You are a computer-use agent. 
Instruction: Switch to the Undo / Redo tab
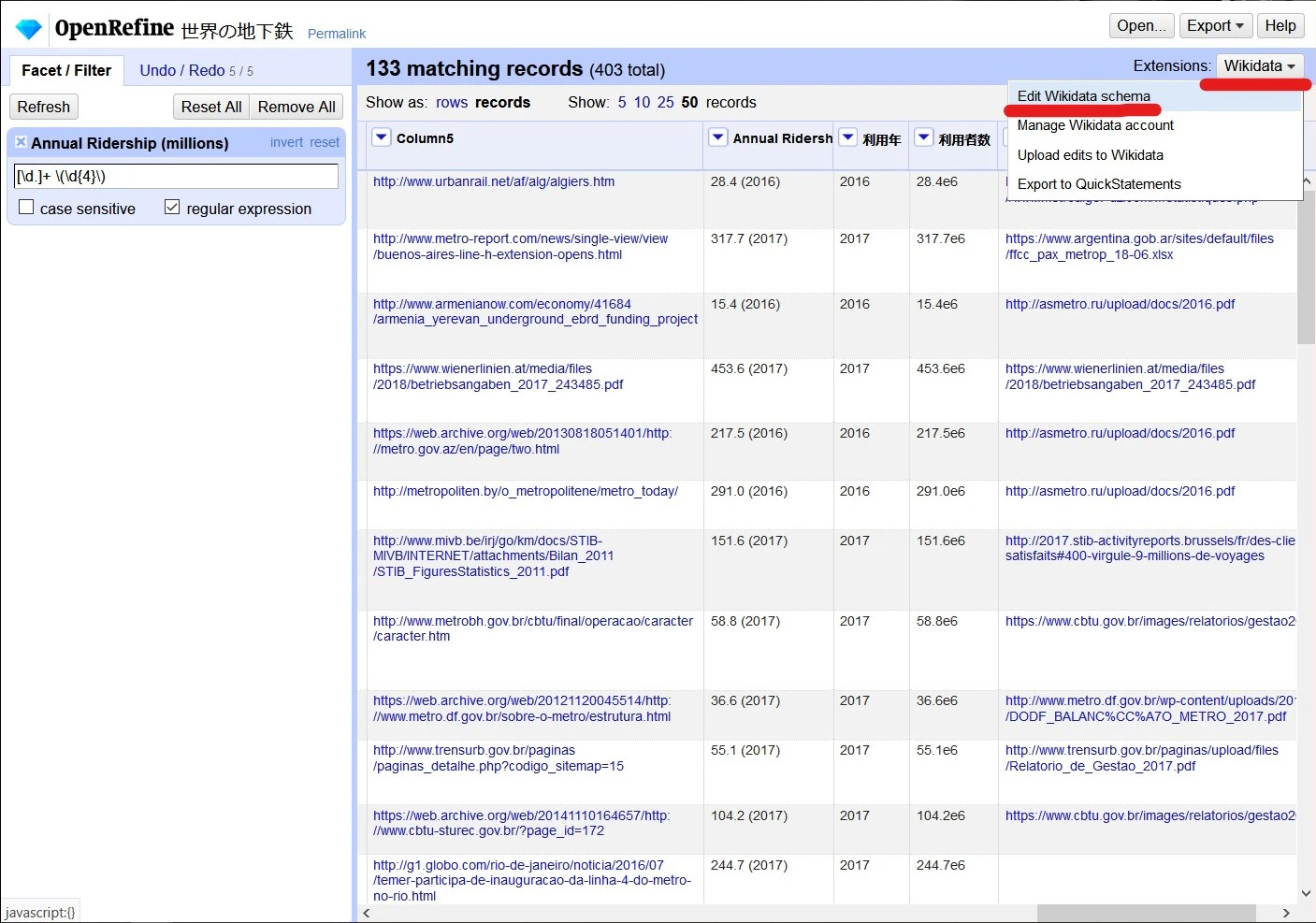coord(196,70)
